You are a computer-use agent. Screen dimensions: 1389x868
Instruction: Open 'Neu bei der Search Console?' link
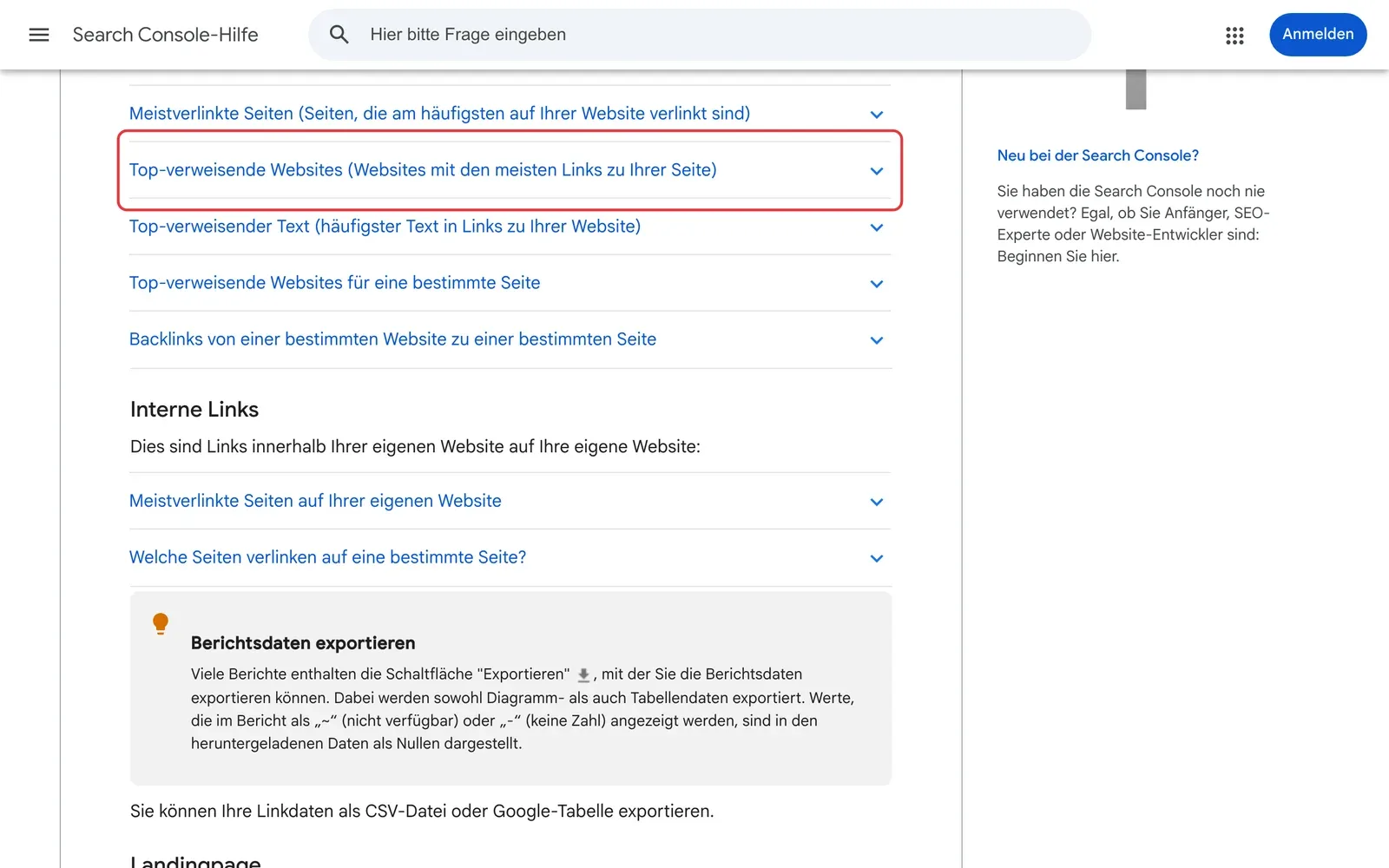pos(1097,155)
